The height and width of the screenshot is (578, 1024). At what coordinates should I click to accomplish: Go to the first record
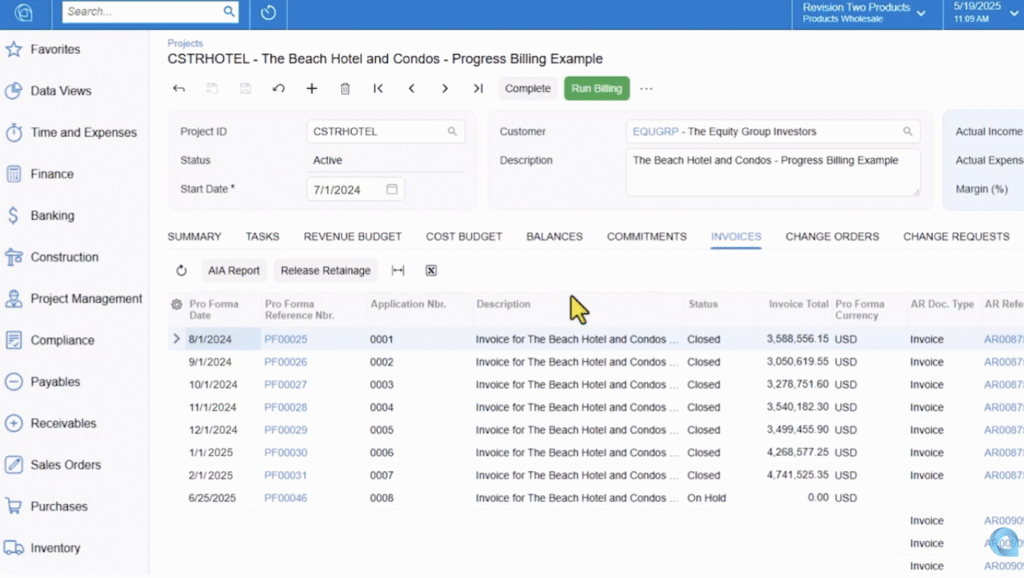point(378,88)
